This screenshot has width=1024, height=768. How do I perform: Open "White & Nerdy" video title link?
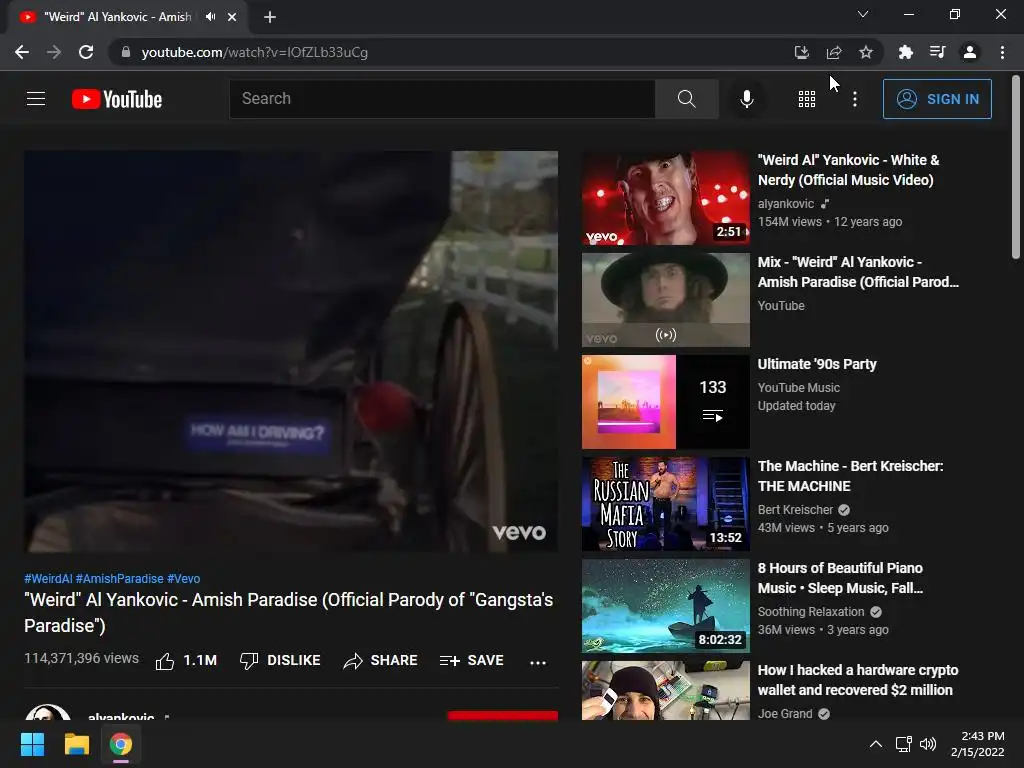[848, 170]
